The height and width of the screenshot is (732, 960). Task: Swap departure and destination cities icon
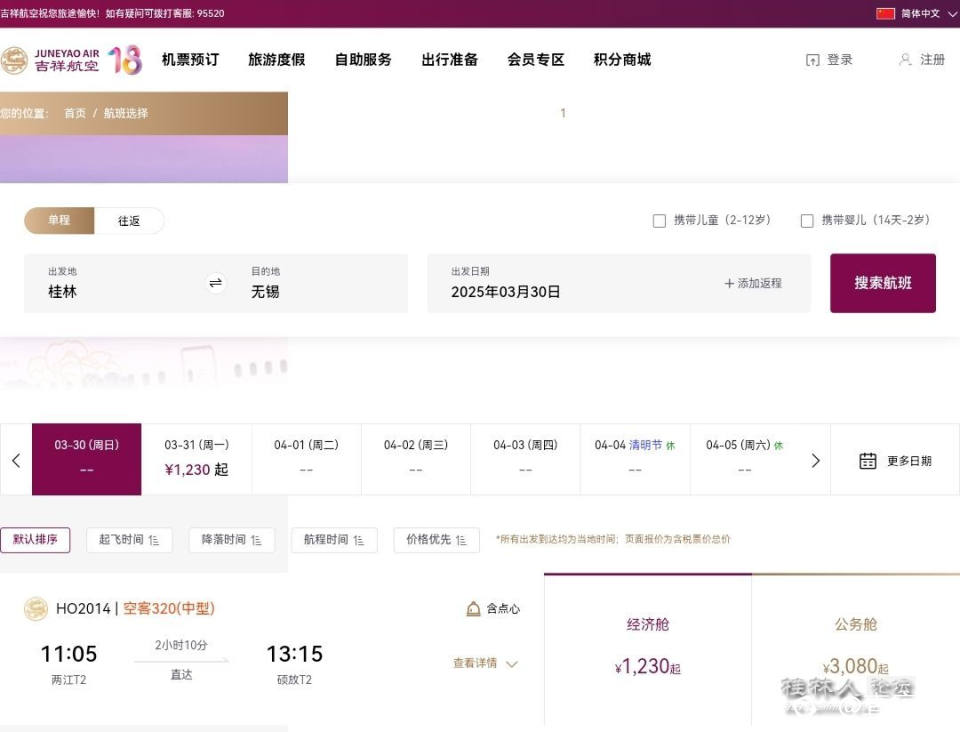click(x=216, y=283)
